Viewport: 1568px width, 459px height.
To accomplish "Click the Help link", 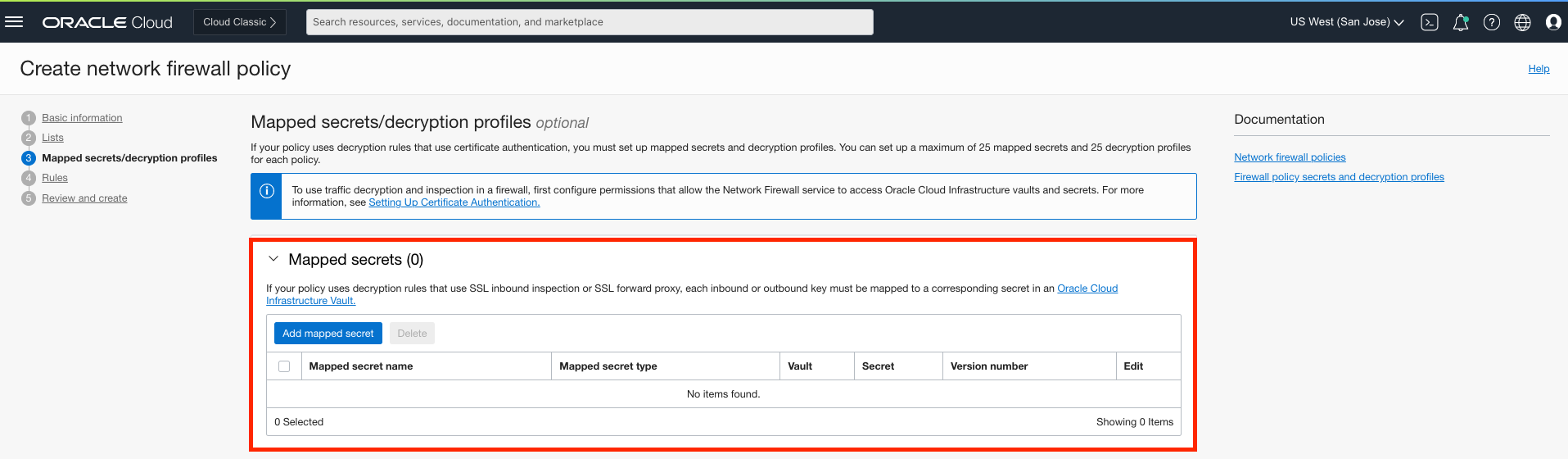I will (1539, 69).
